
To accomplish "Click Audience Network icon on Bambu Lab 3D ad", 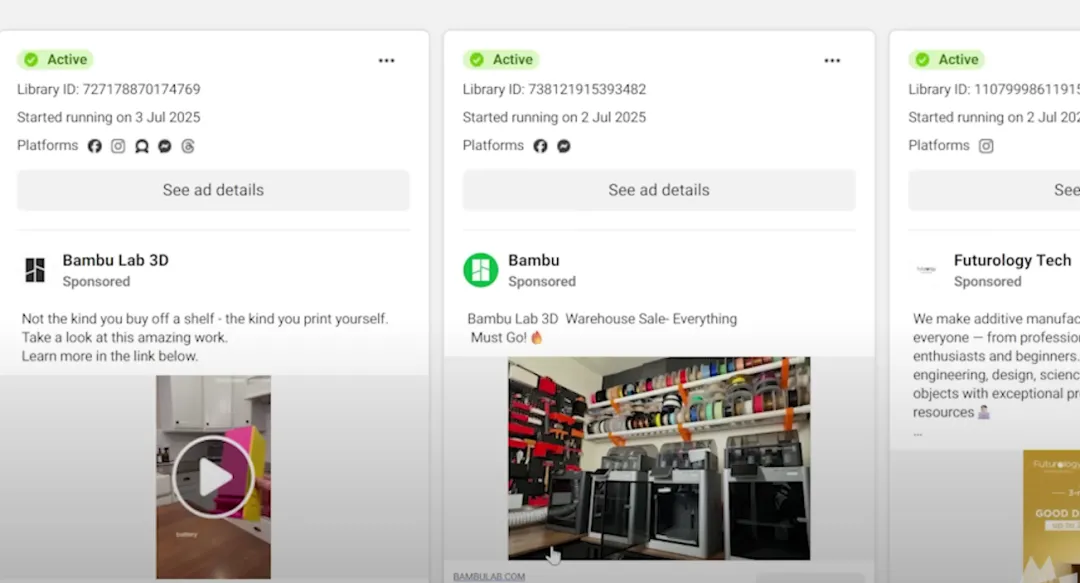I will coord(142,146).
